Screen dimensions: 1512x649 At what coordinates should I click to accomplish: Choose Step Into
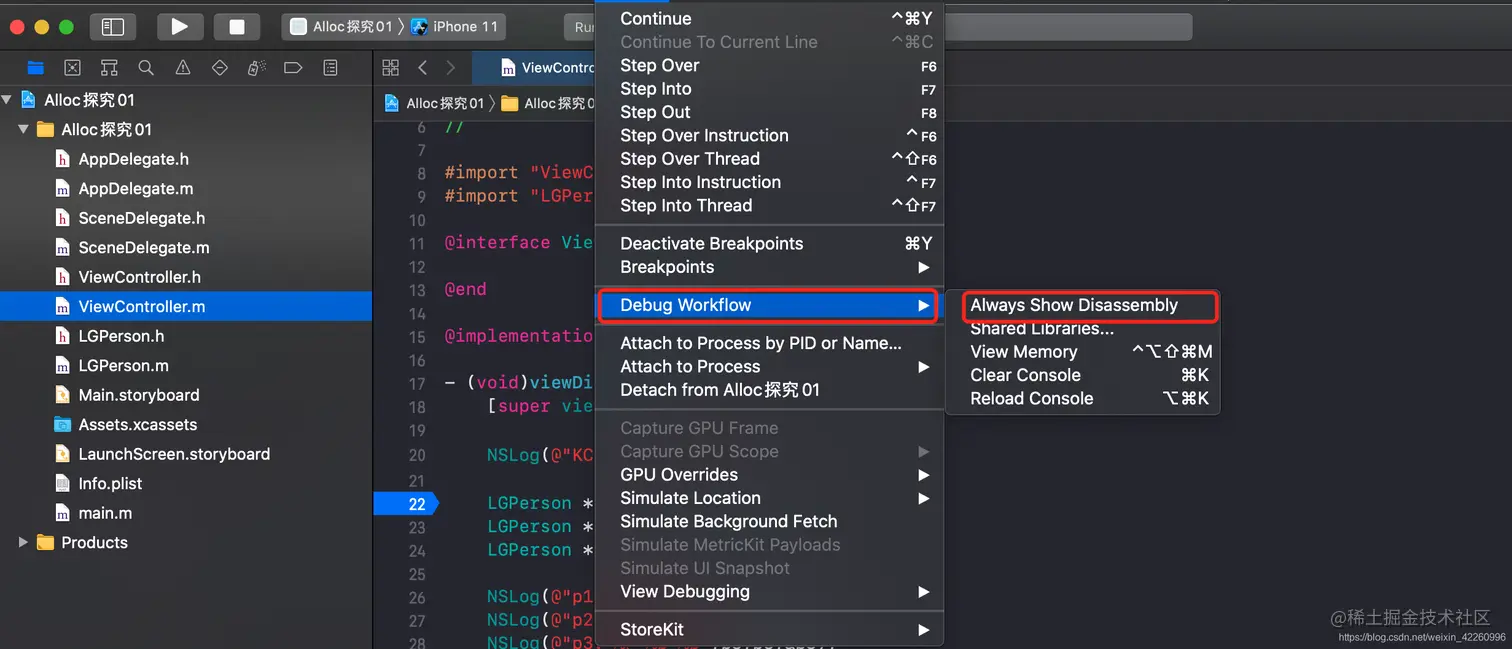point(770,89)
